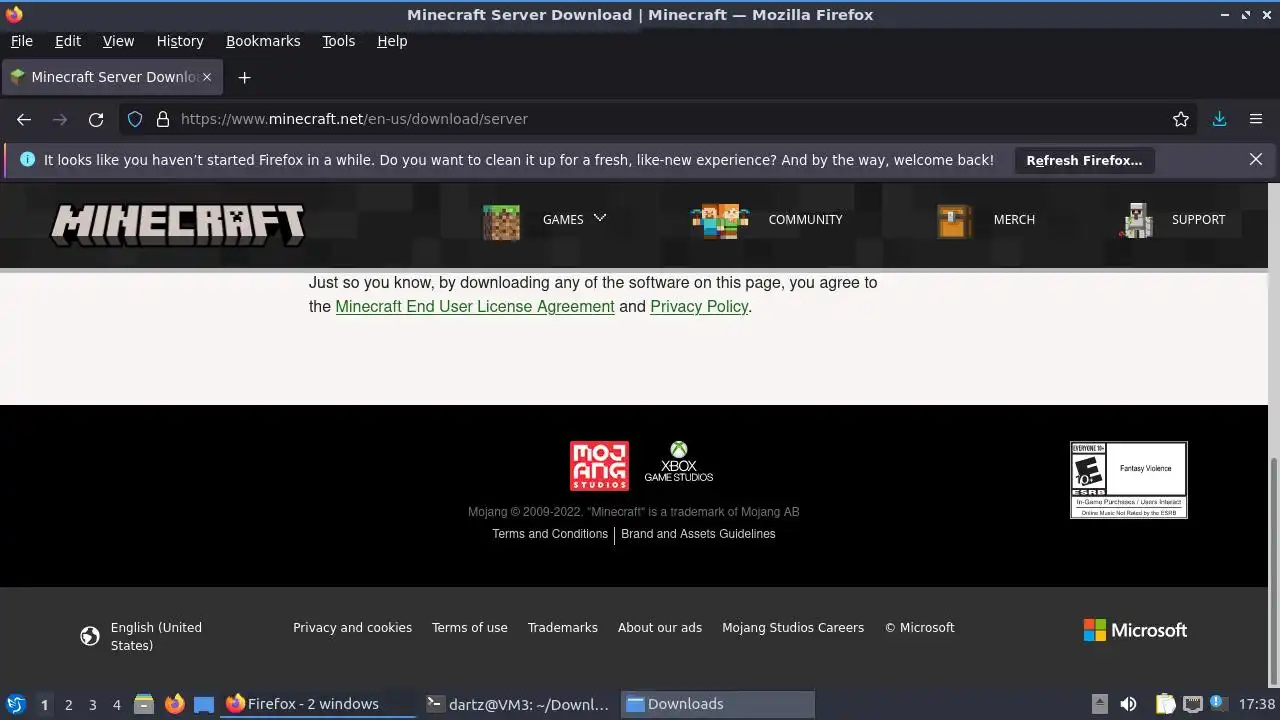
Task: Click the removable media eject tray icon
Action: tap(1099, 704)
